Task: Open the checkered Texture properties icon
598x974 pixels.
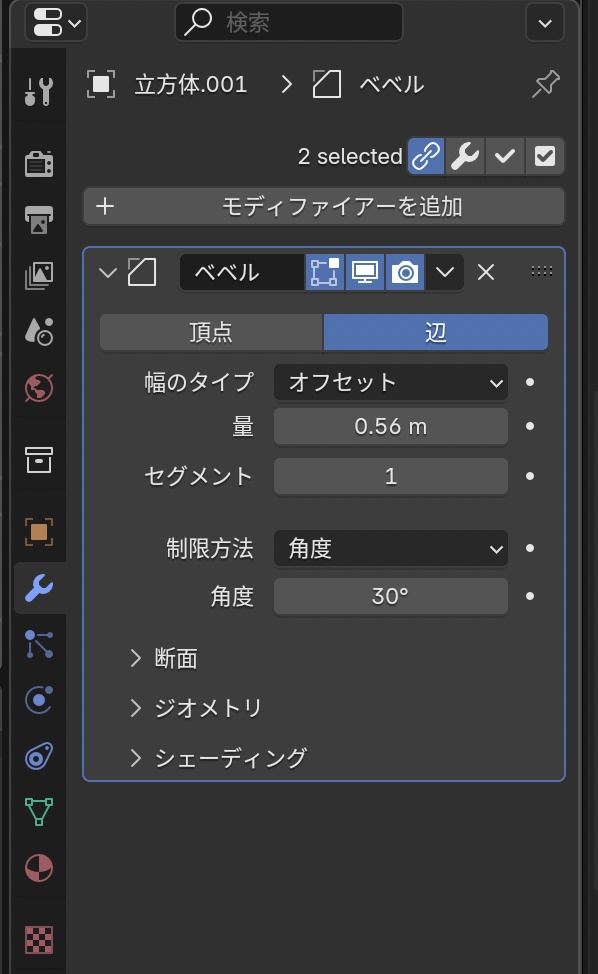Action: pos(39,940)
